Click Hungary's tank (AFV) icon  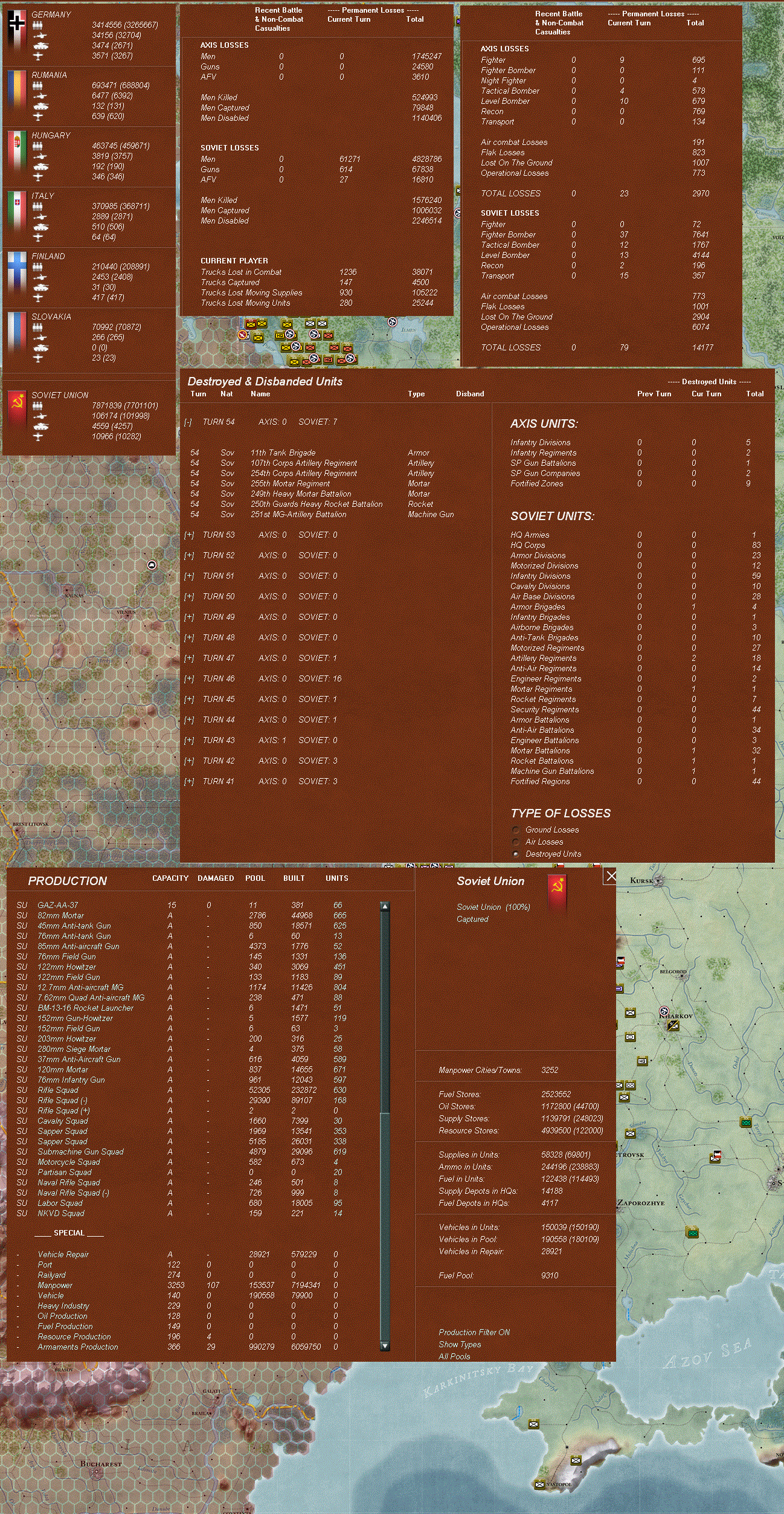tap(40, 167)
